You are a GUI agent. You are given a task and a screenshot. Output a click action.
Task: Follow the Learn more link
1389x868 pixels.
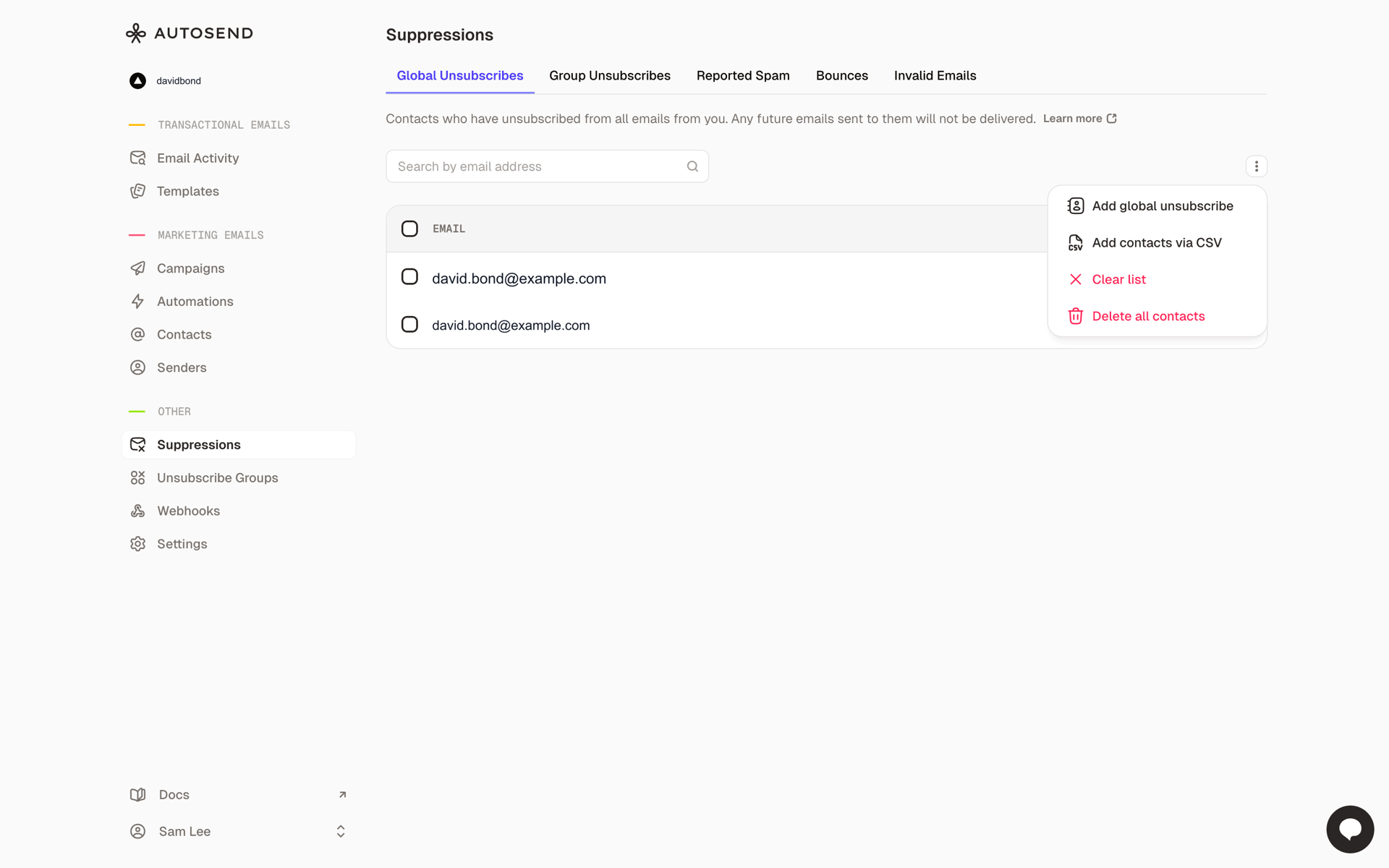click(1080, 119)
